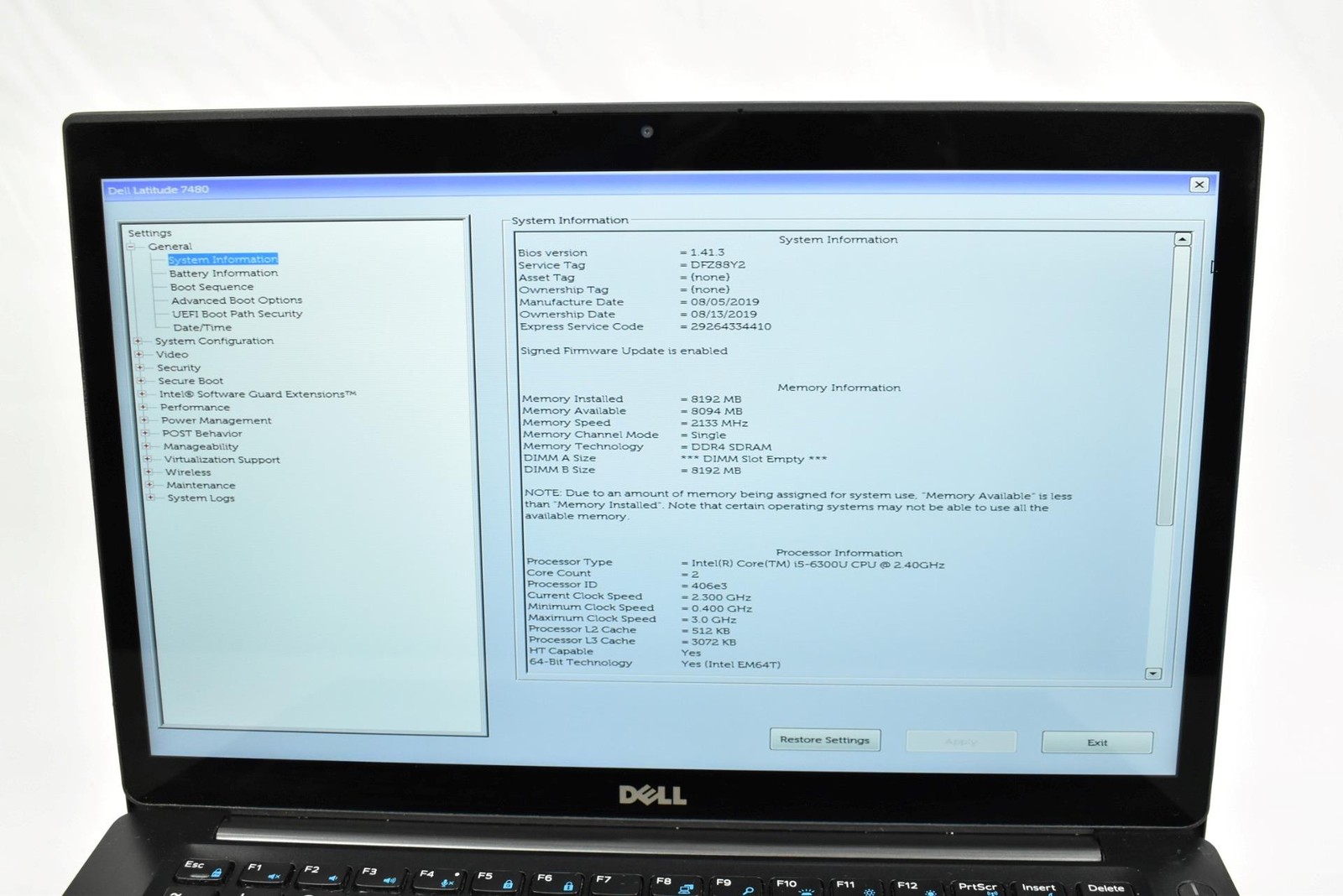Expand the Wireless node
This screenshot has height=896, width=1343.
click(148, 471)
